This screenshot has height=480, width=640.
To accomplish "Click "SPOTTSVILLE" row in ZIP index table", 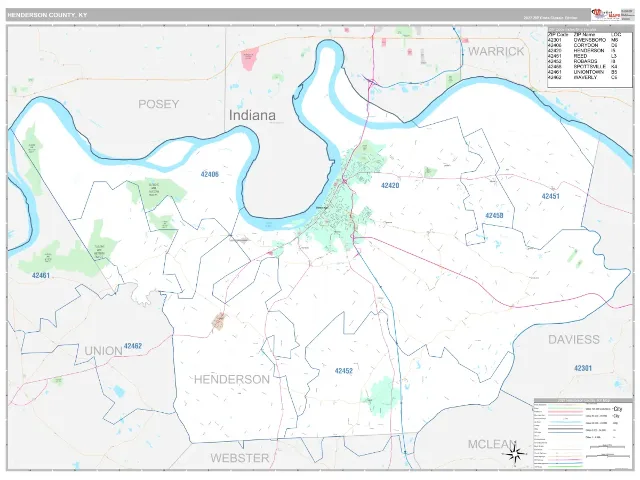I will [583, 67].
